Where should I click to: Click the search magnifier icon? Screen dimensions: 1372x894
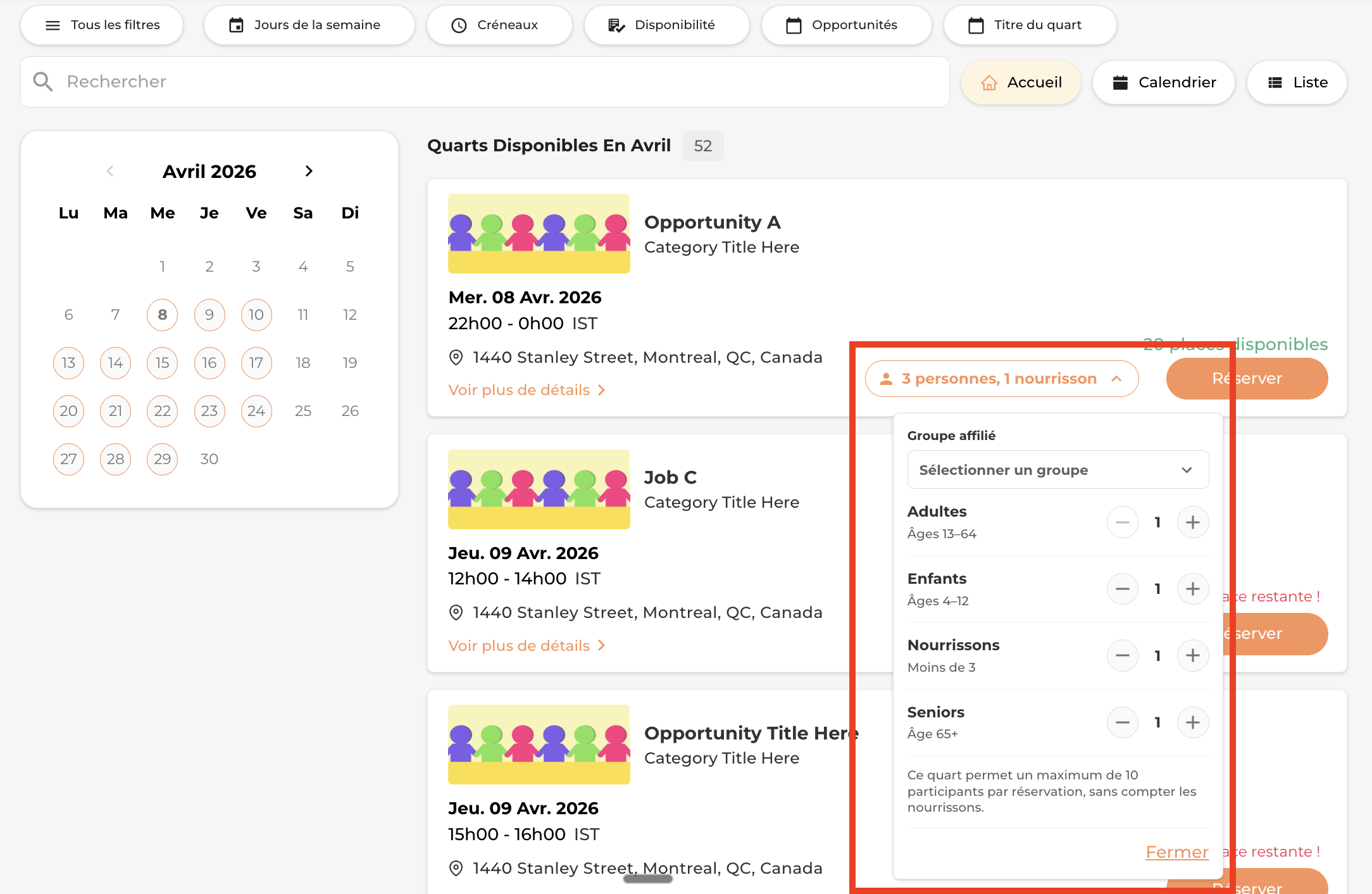click(43, 82)
